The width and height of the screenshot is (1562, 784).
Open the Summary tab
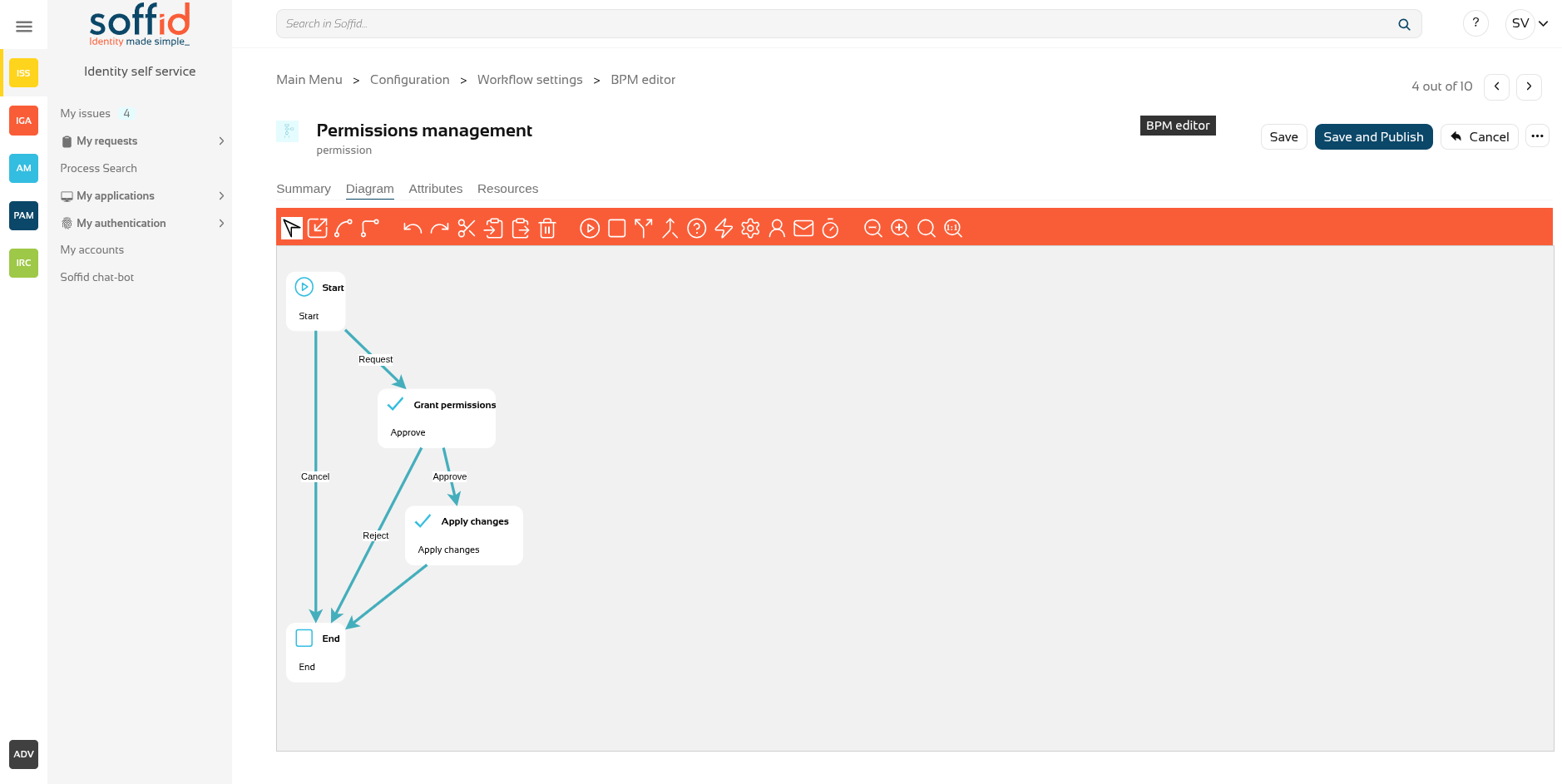[x=303, y=189]
